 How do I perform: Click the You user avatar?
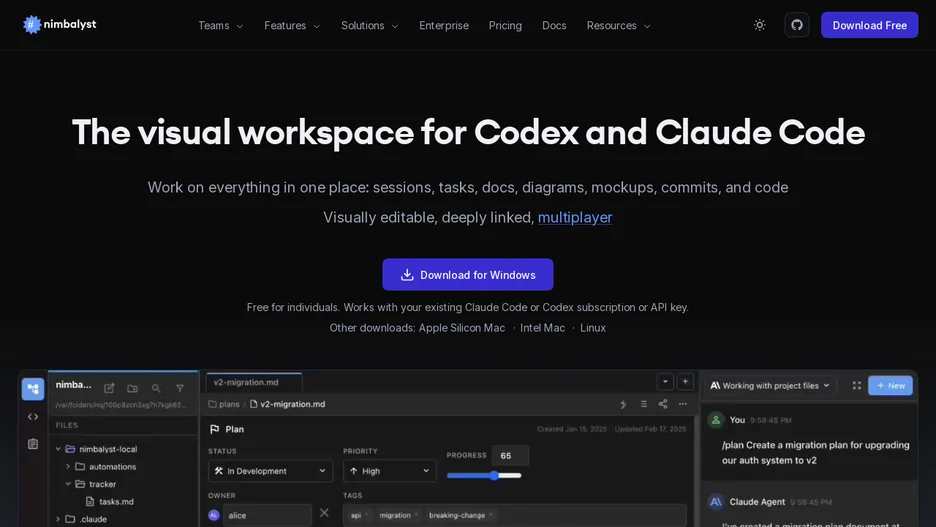point(716,420)
